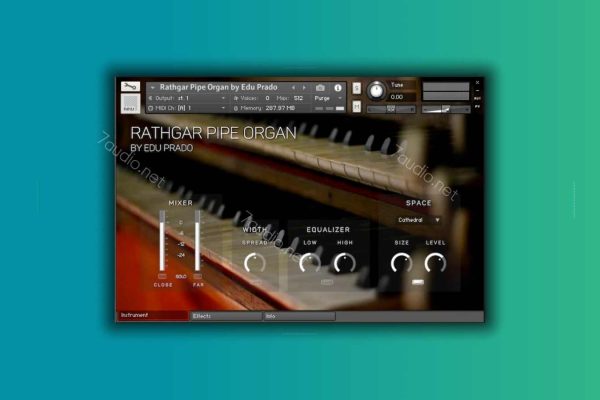Open the instrument info icon
The width and height of the screenshot is (600, 400).
[338, 88]
